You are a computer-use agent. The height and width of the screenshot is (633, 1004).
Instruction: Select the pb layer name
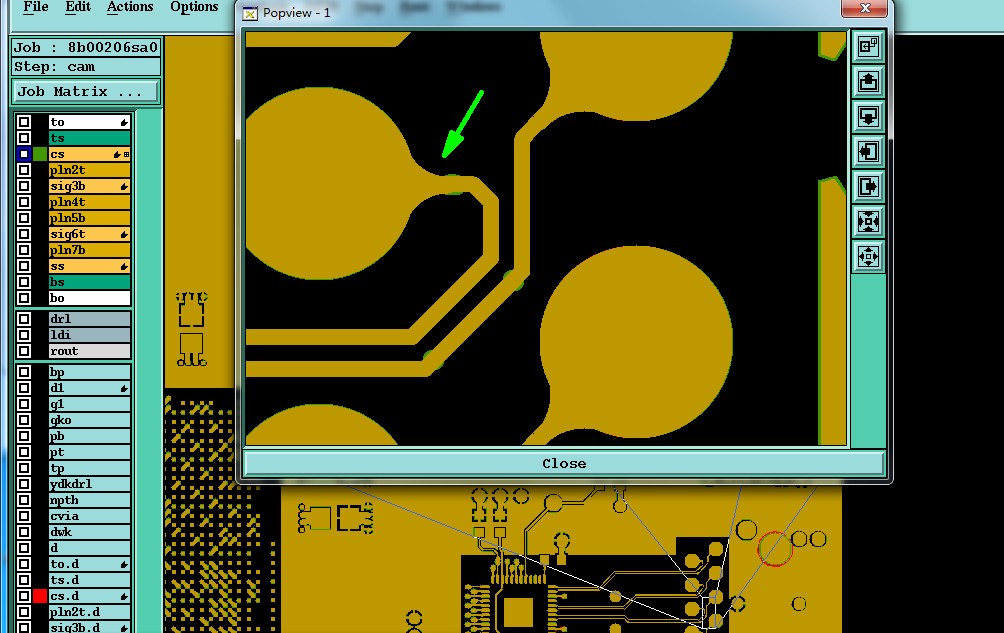[90, 436]
